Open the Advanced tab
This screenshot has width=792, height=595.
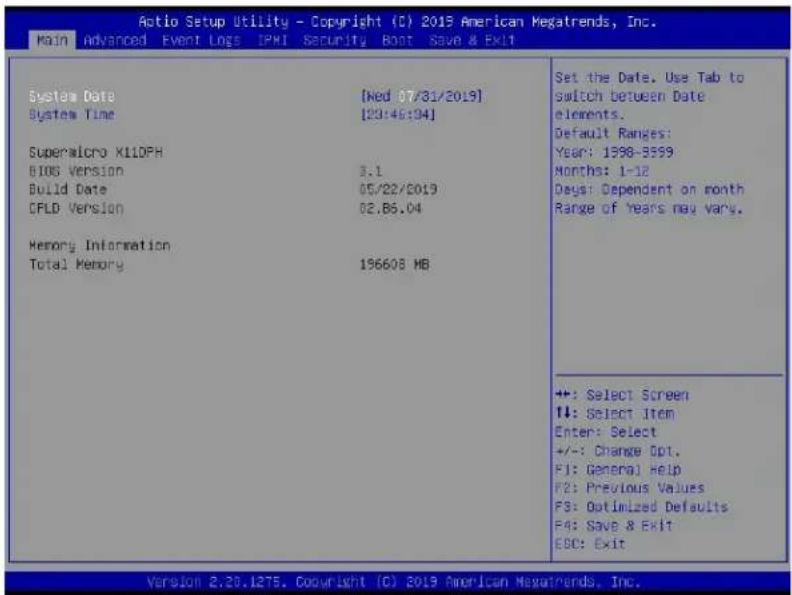115,40
